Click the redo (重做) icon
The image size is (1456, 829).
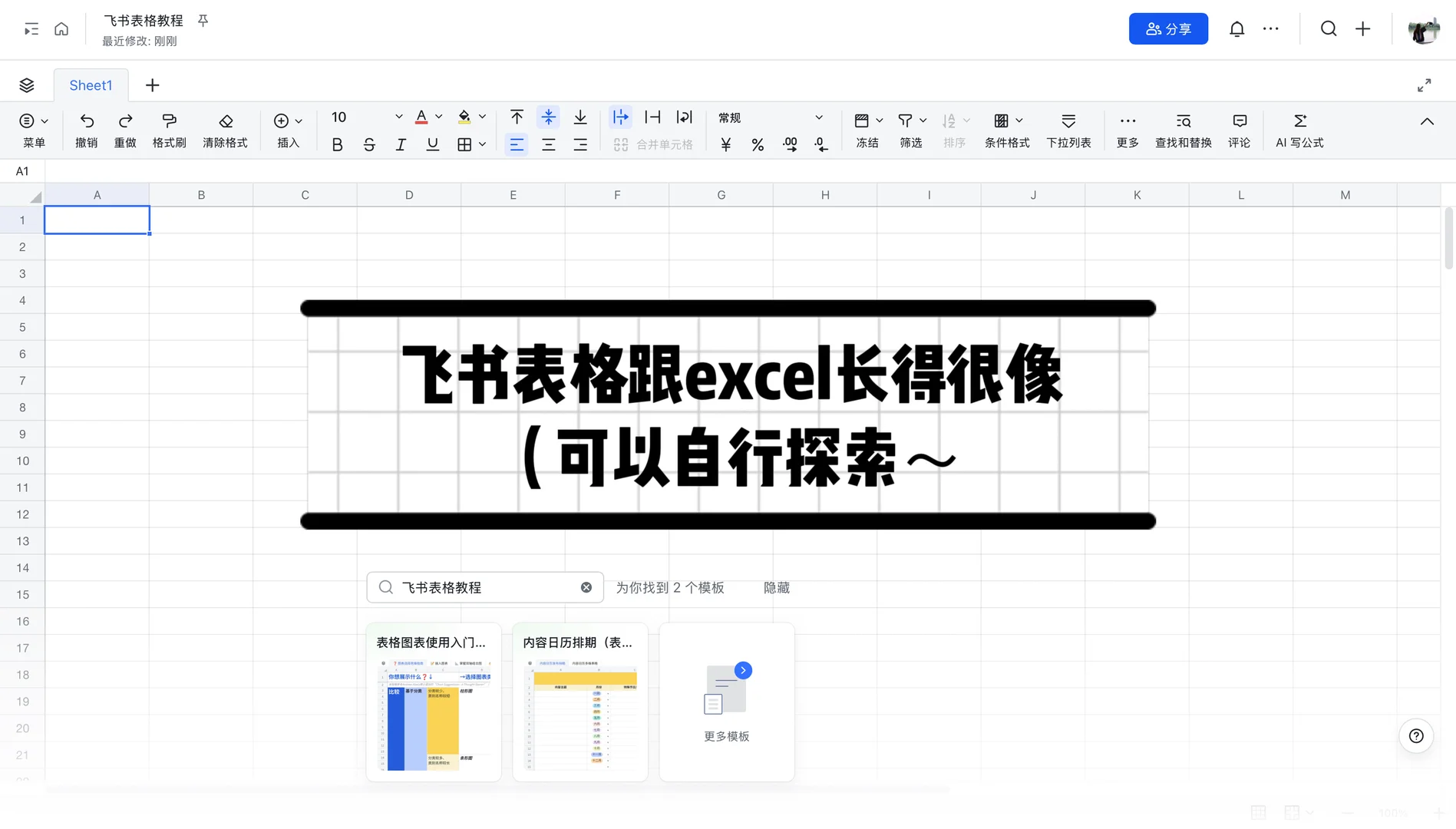(125, 121)
